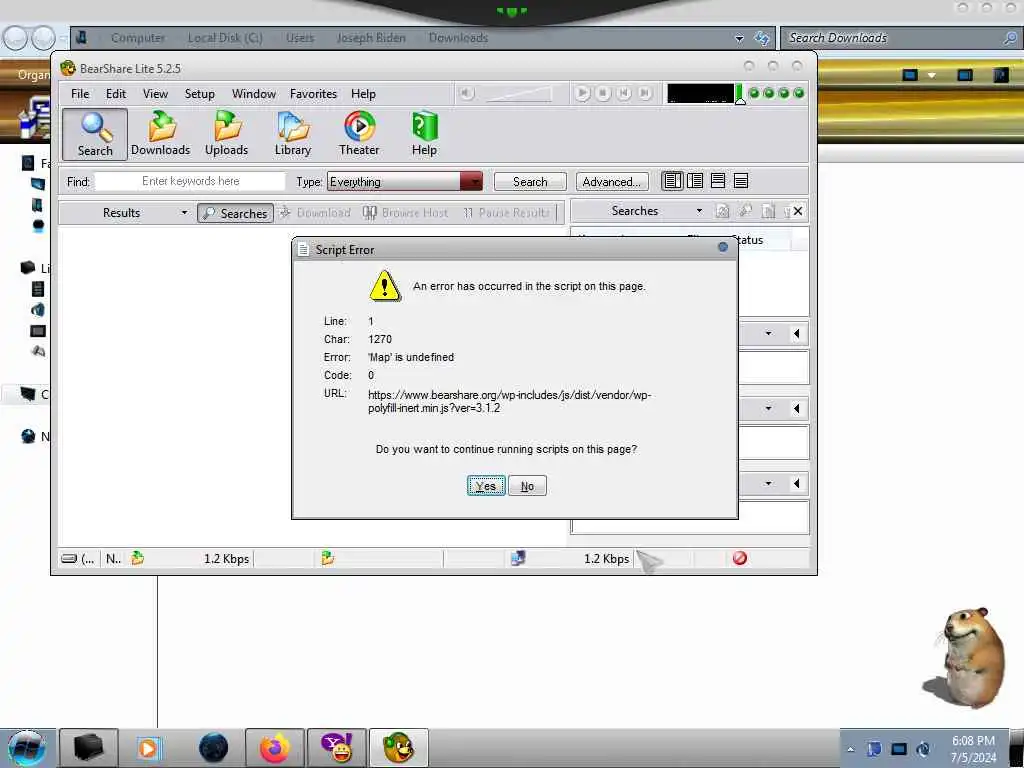
Task: Toggle the Searches button in results toolbar
Action: 236,214
